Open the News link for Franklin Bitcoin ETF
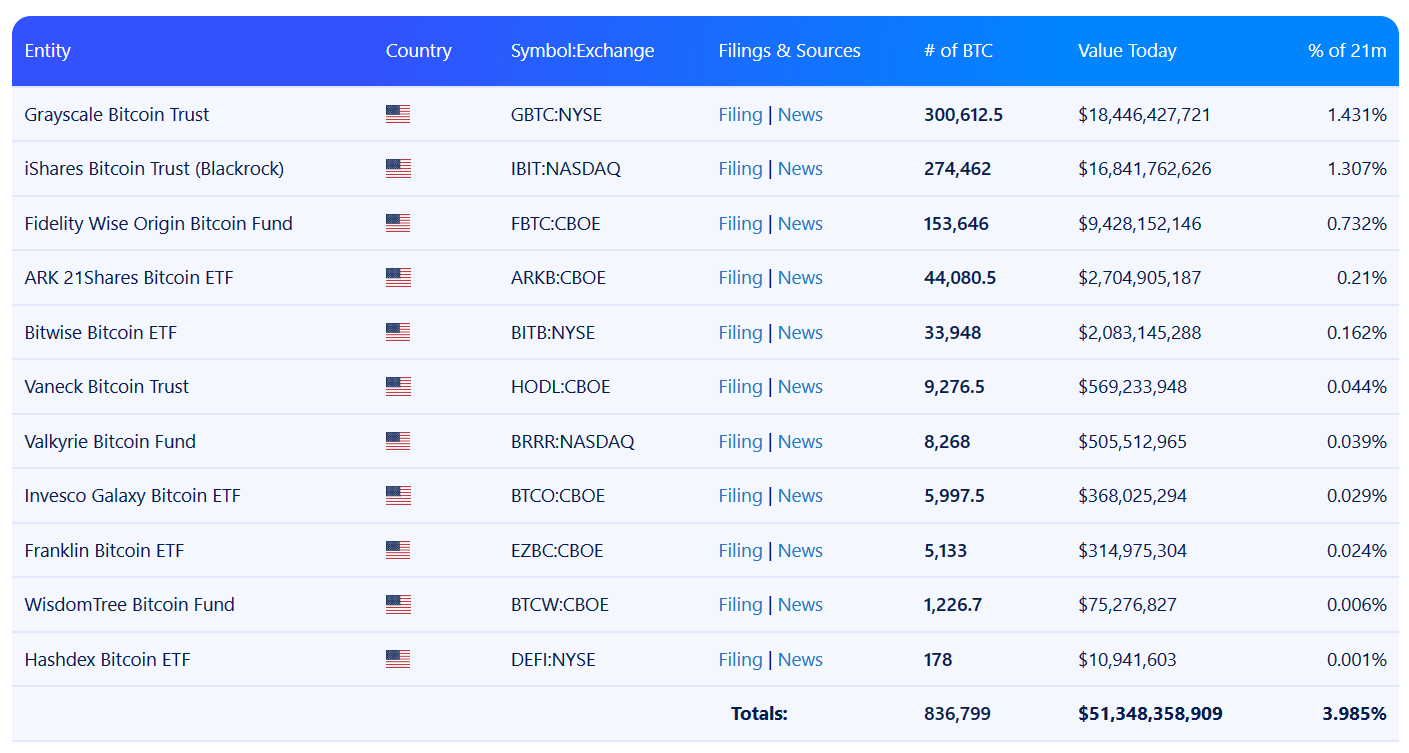Image resolution: width=1409 pixels, height=753 pixels. point(800,551)
